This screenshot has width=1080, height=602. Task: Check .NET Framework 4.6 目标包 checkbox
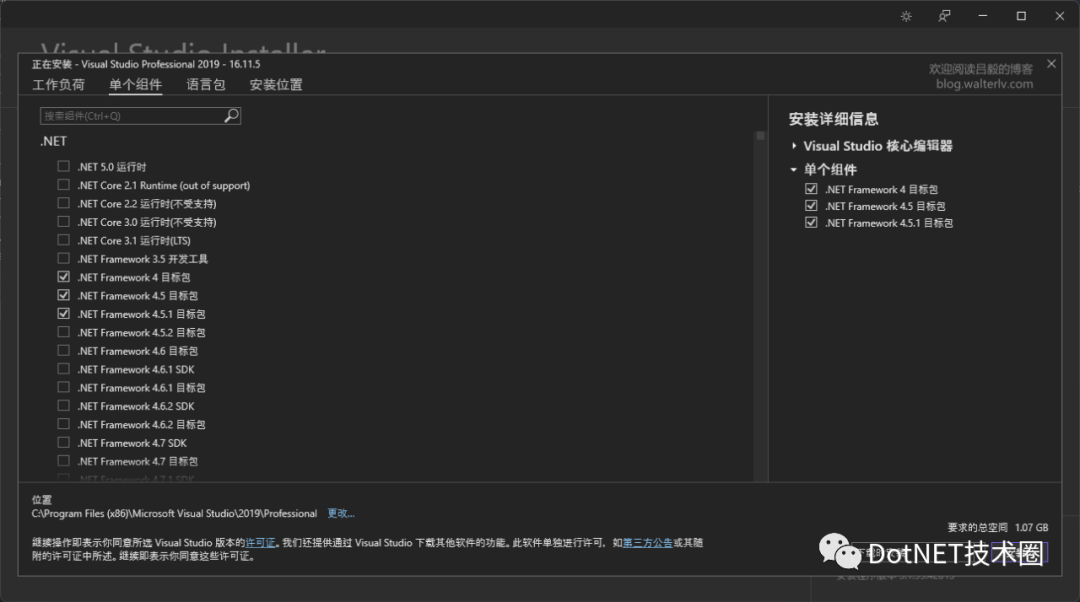(x=63, y=351)
